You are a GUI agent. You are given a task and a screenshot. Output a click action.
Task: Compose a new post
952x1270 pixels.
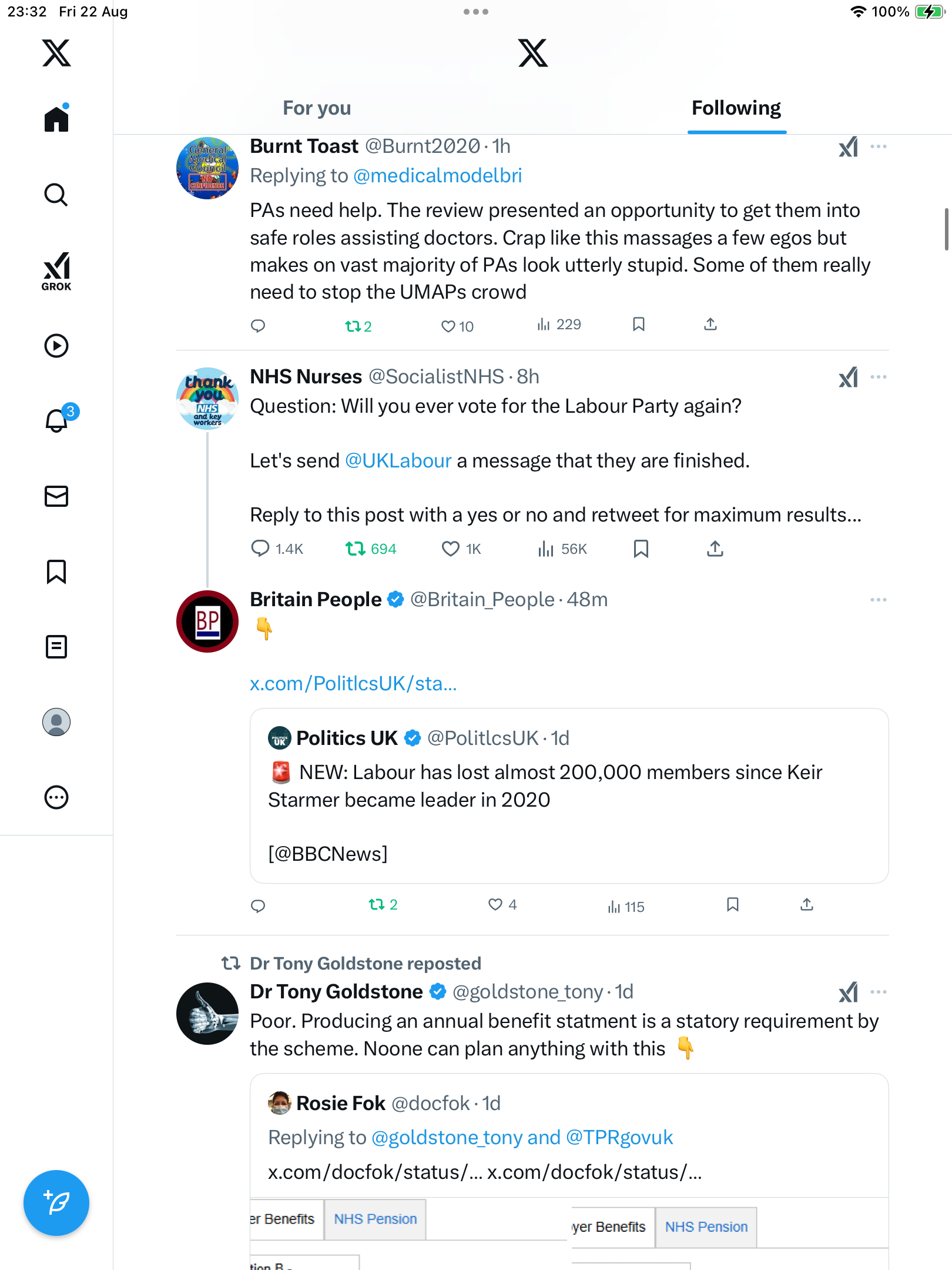(x=56, y=1202)
